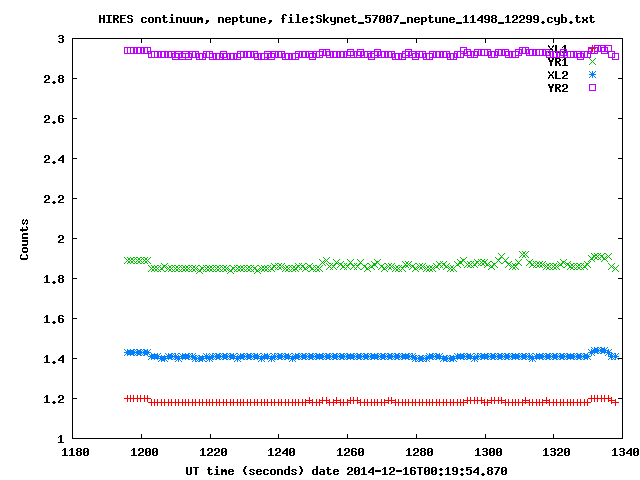This screenshot has height=480, width=640.
Task: Click x-axis tick label 1200
Action: (144, 452)
